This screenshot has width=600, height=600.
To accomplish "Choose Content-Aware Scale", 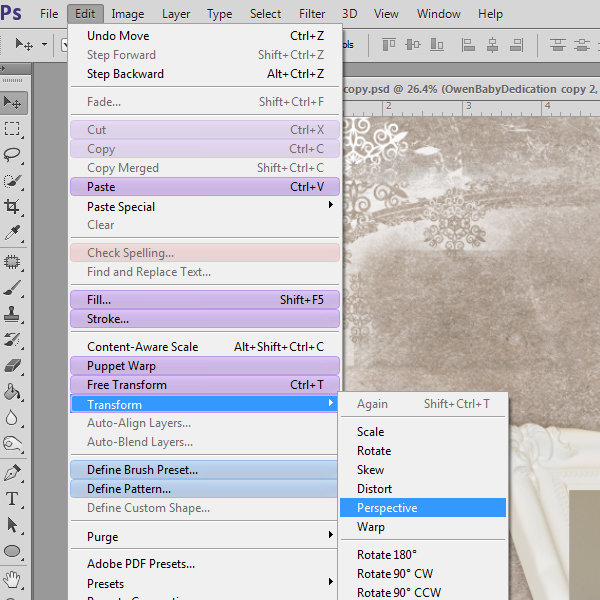I will [x=205, y=347].
